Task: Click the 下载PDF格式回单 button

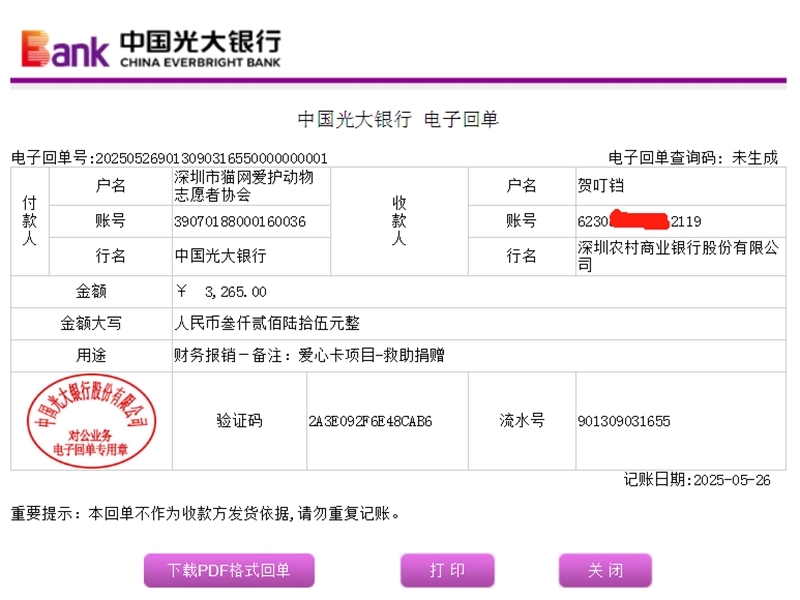Action: pyautogui.click(x=229, y=570)
